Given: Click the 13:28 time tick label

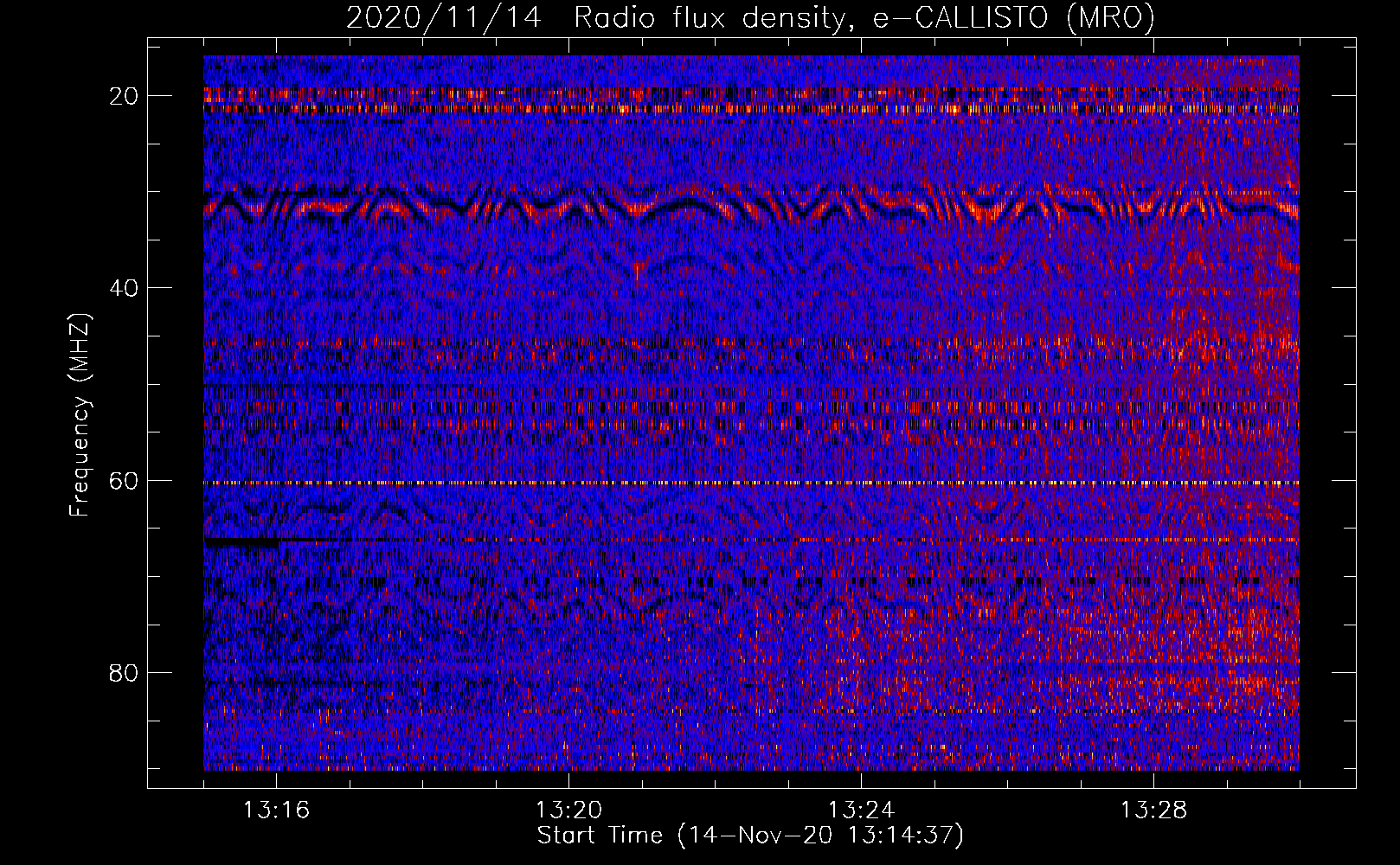Looking at the screenshot, I should (1153, 811).
